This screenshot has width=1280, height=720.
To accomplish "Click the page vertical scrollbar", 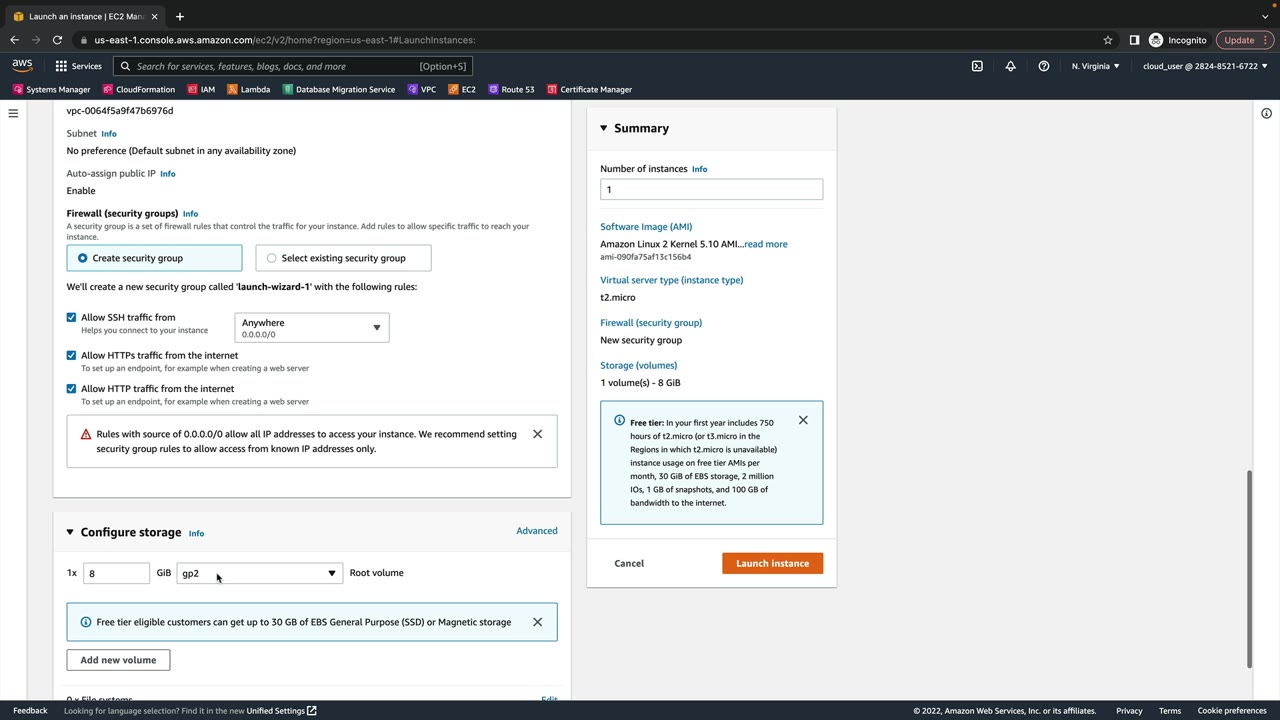I will [1249, 568].
